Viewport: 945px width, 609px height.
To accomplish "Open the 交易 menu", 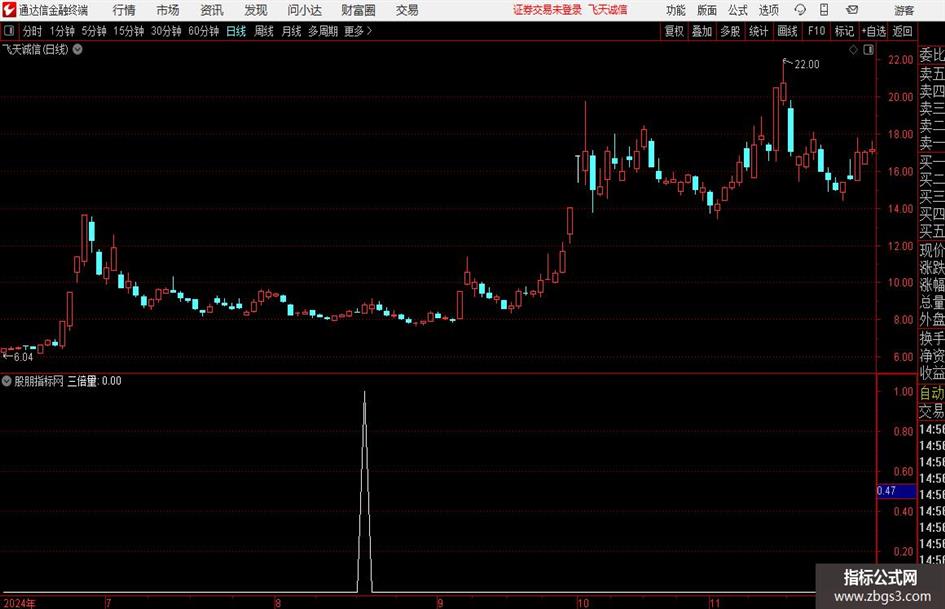I will pyautogui.click(x=407, y=10).
